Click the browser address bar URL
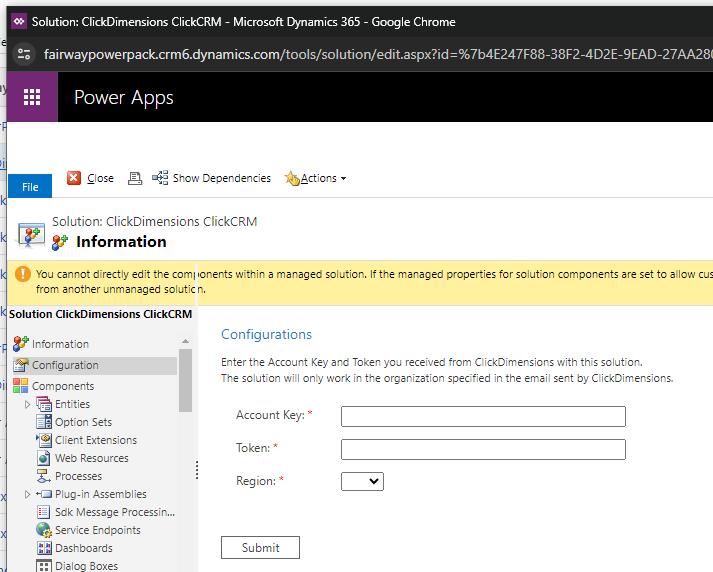This screenshot has width=713, height=572. (x=377, y=55)
